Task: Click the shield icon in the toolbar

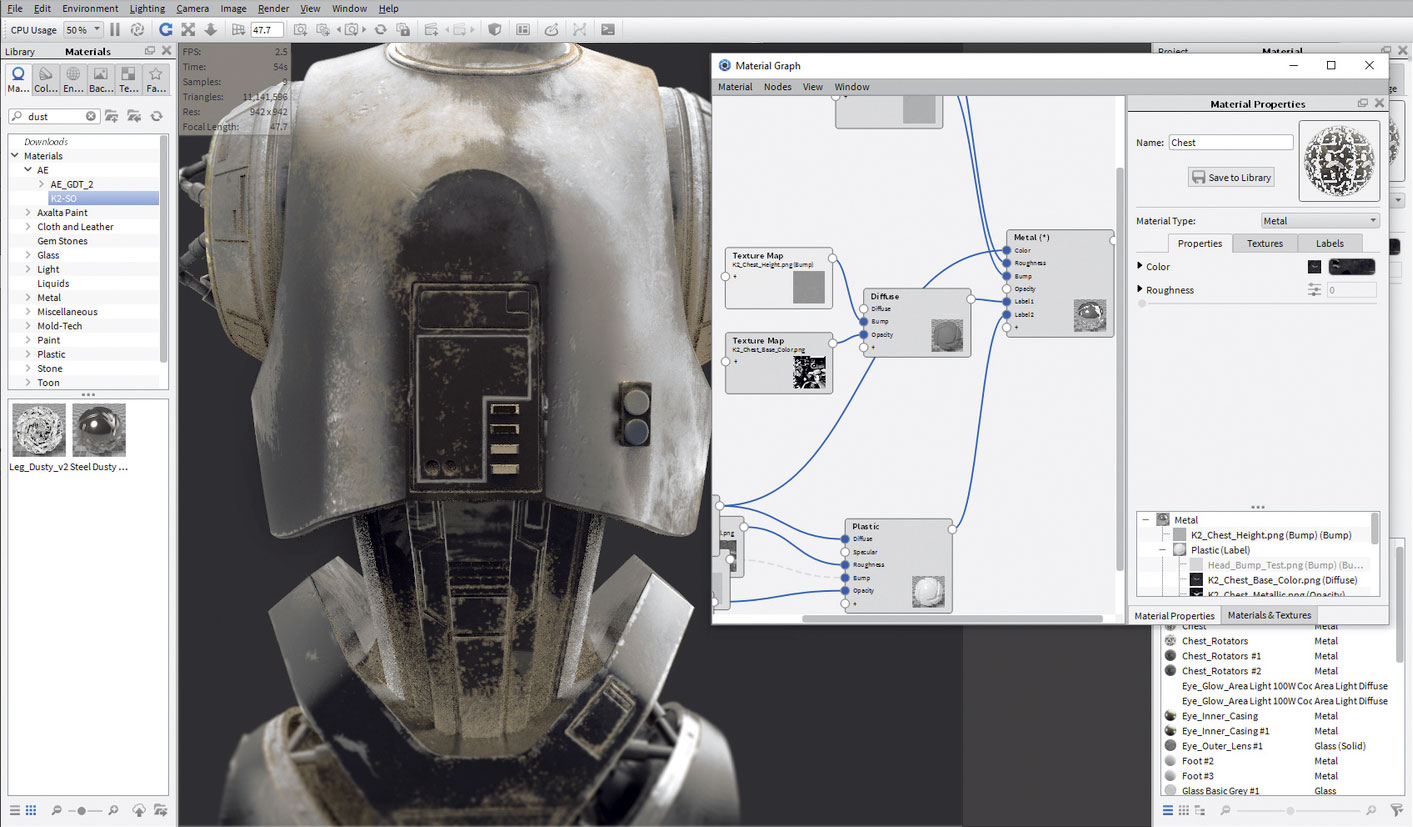Action: (x=494, y=30)
